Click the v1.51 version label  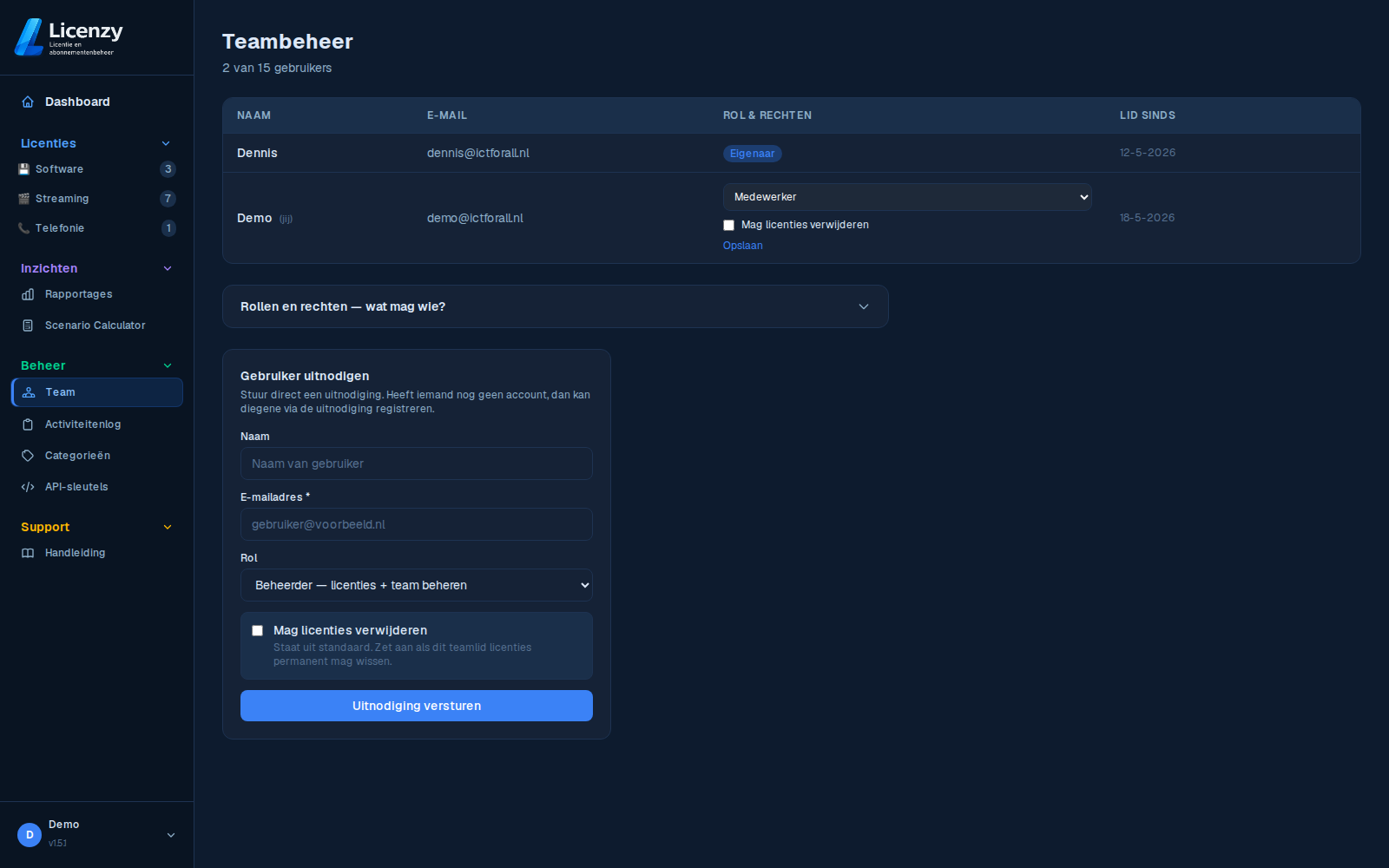58,843
